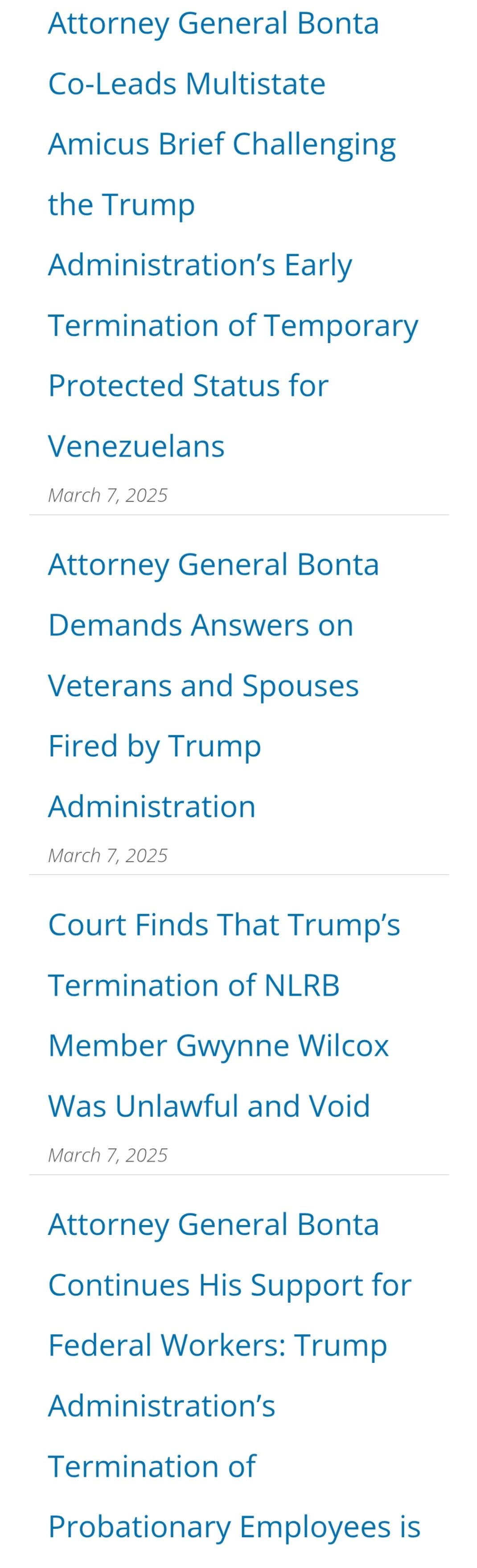Open the Court Finds Trump's NLRB Termination article
The width and height of the screenshot is (477, 1568).
pyautogui.click(x=224, y=1015)
